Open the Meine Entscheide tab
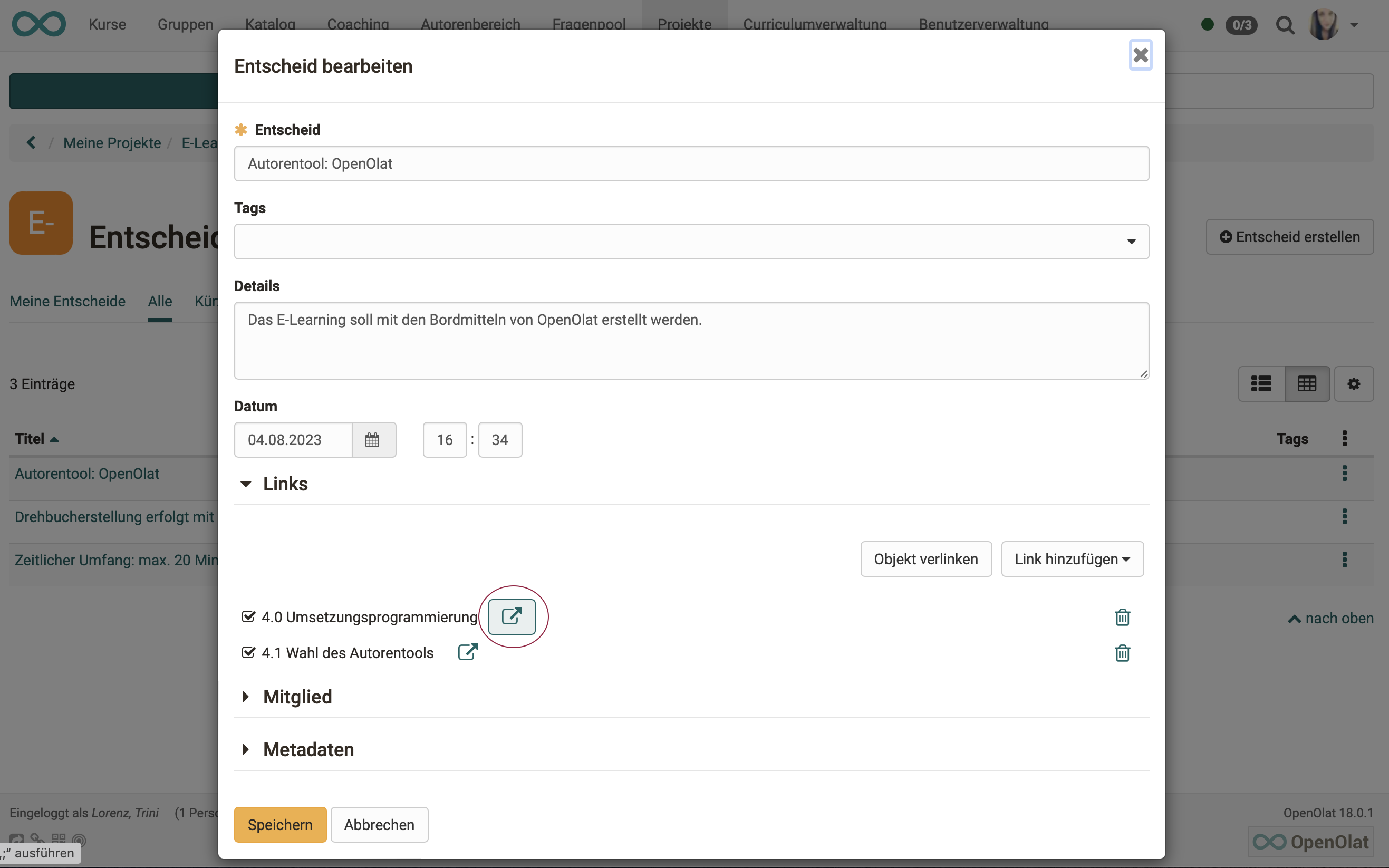 click(x=67, y=302)
